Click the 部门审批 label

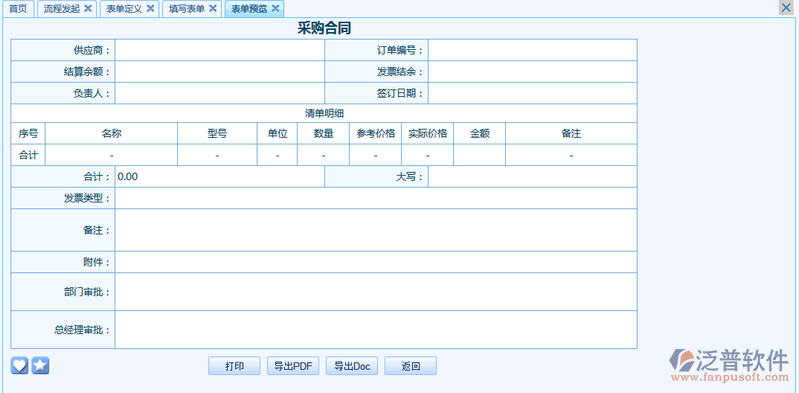tap(87, 292)
